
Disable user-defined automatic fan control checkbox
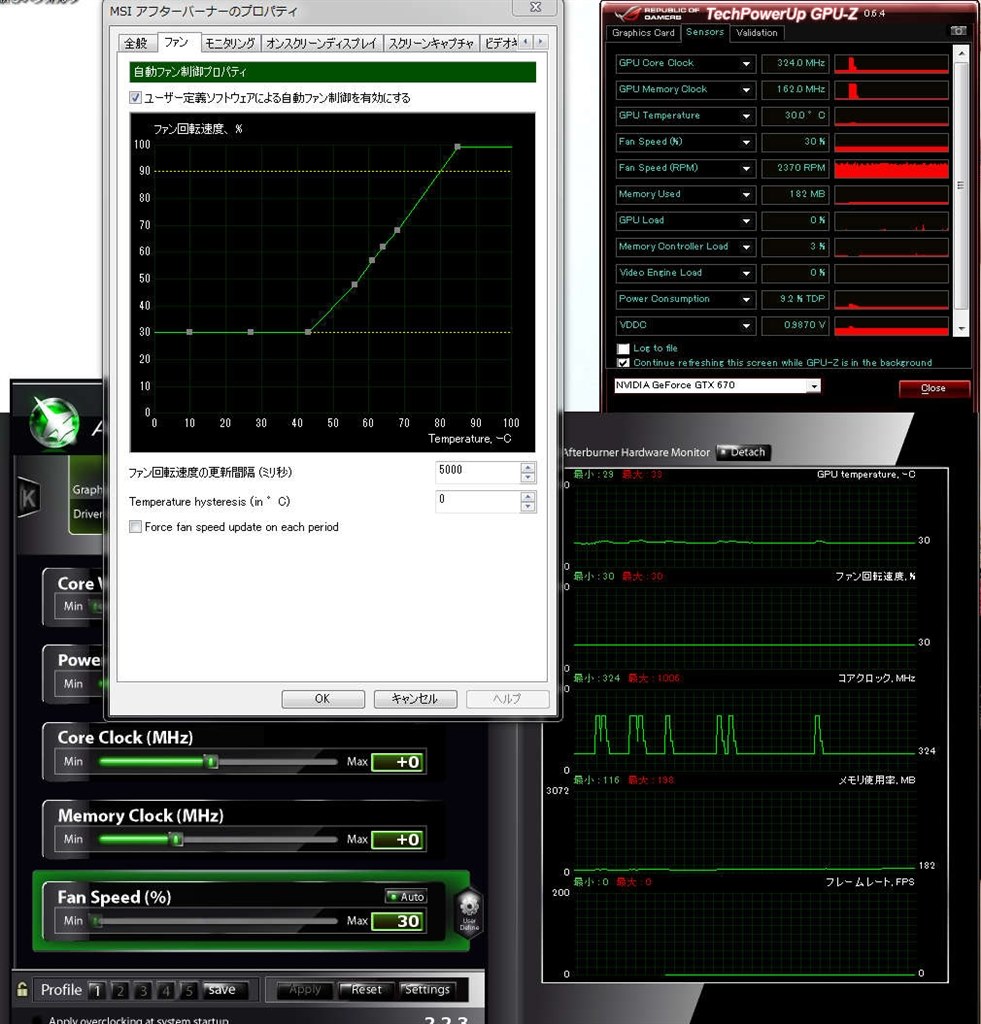[x=134, y=97]
